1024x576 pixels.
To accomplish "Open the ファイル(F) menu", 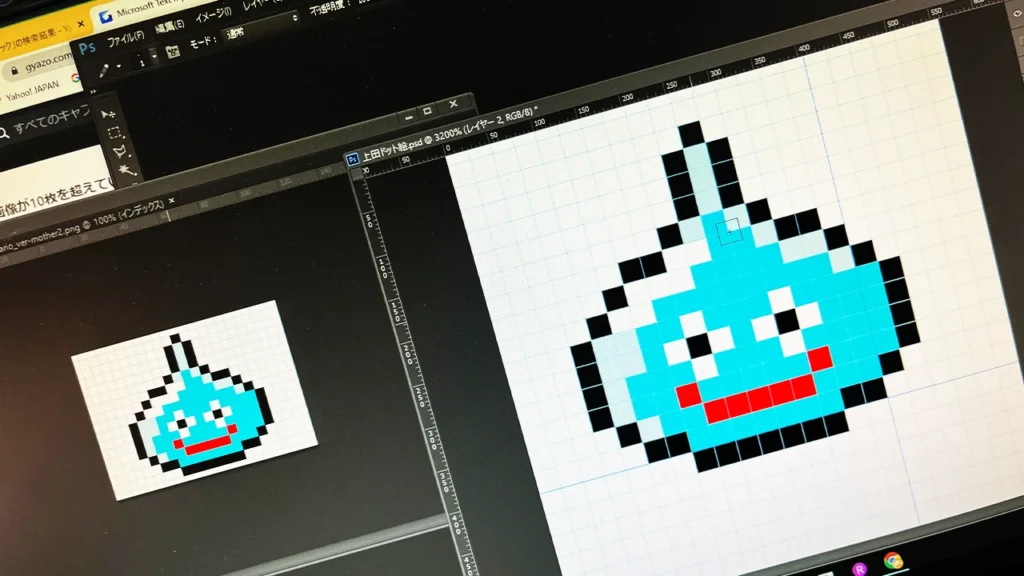I will 125,38.
